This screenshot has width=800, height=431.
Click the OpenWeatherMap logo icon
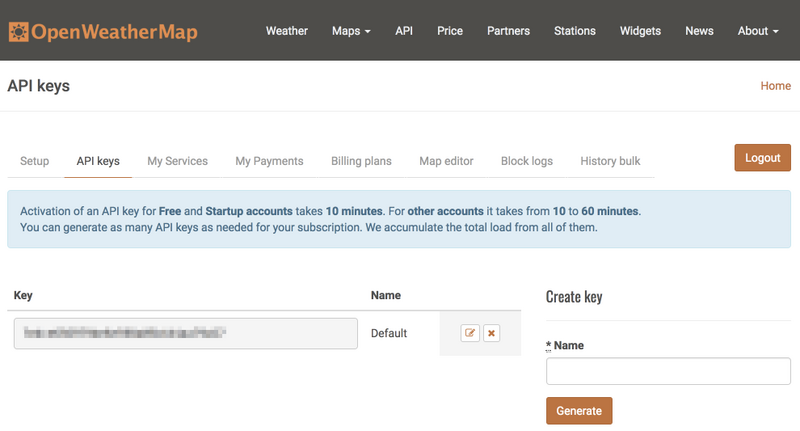[x=18, y=31]
